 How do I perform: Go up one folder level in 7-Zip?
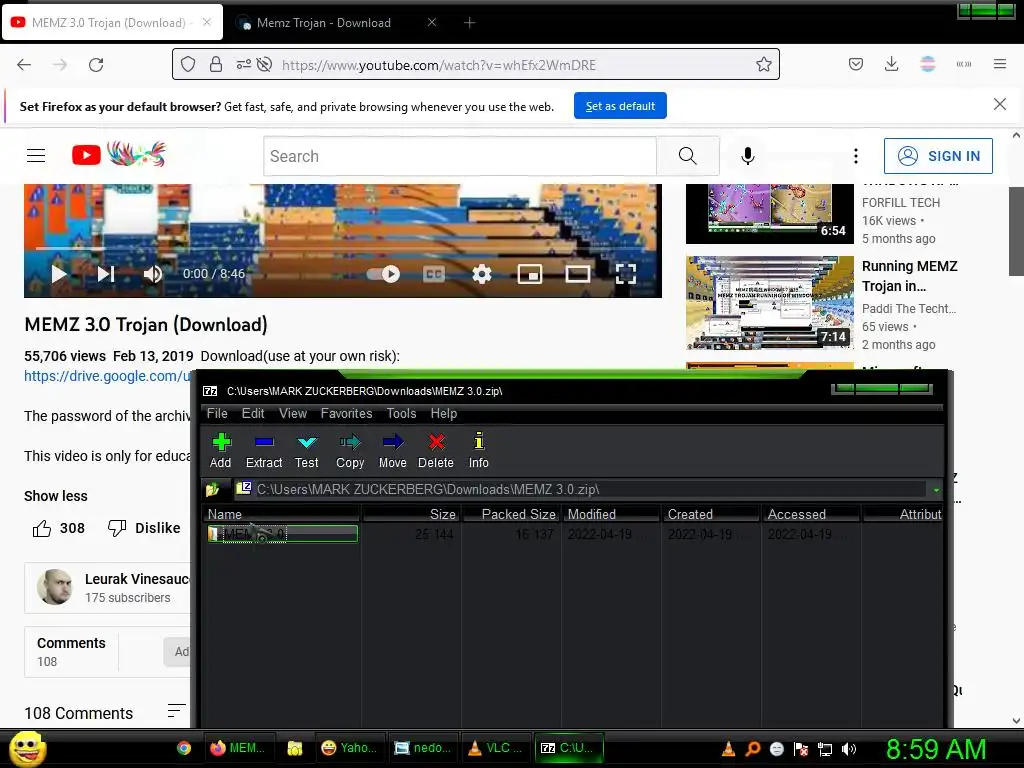tap(212, 489)
